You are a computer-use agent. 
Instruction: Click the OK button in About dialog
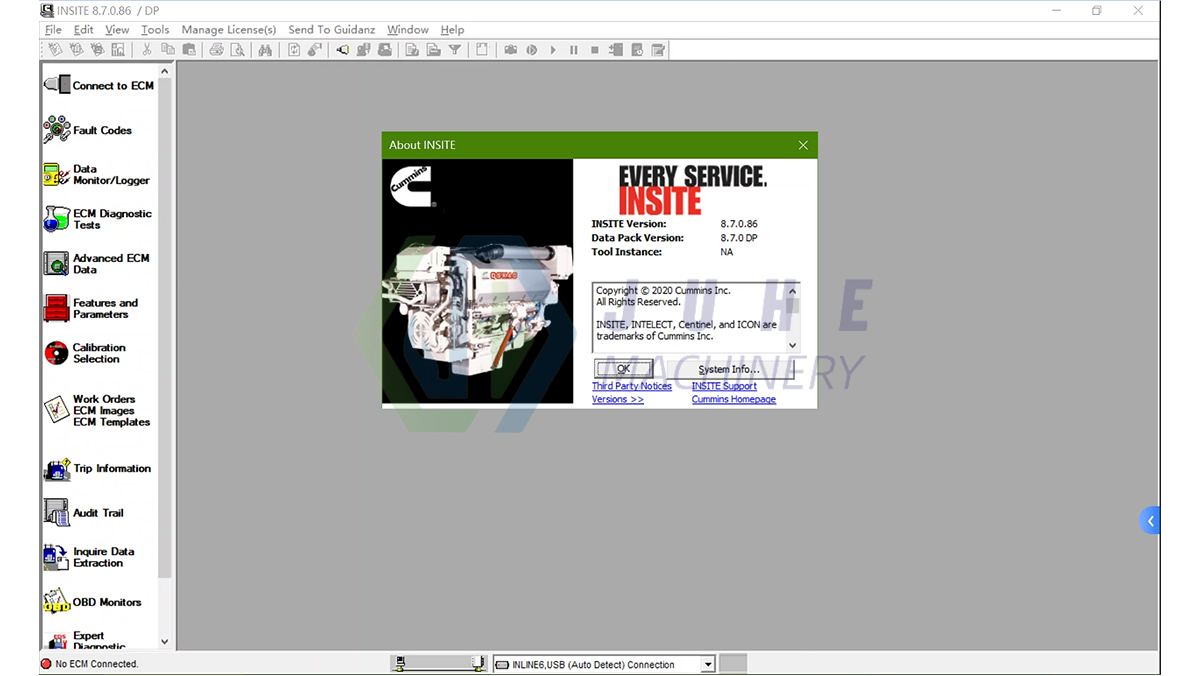click(623, 369)
